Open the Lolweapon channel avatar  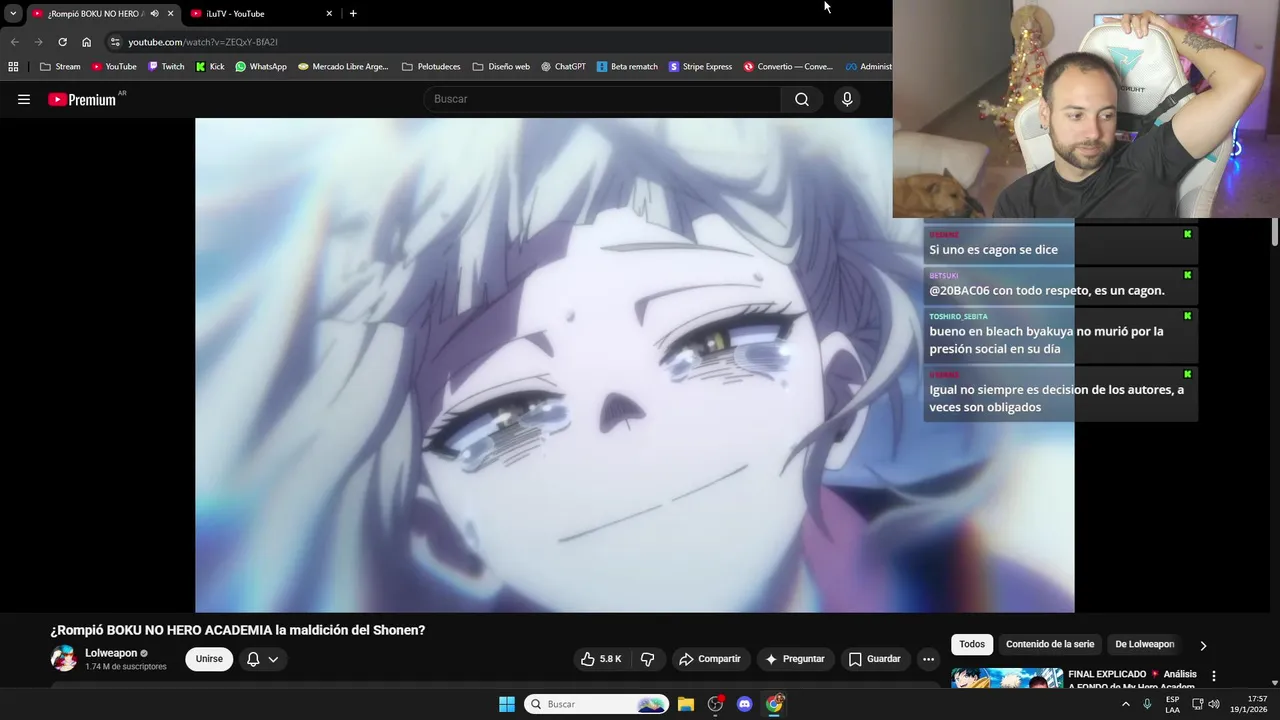(x=63, y=658)
